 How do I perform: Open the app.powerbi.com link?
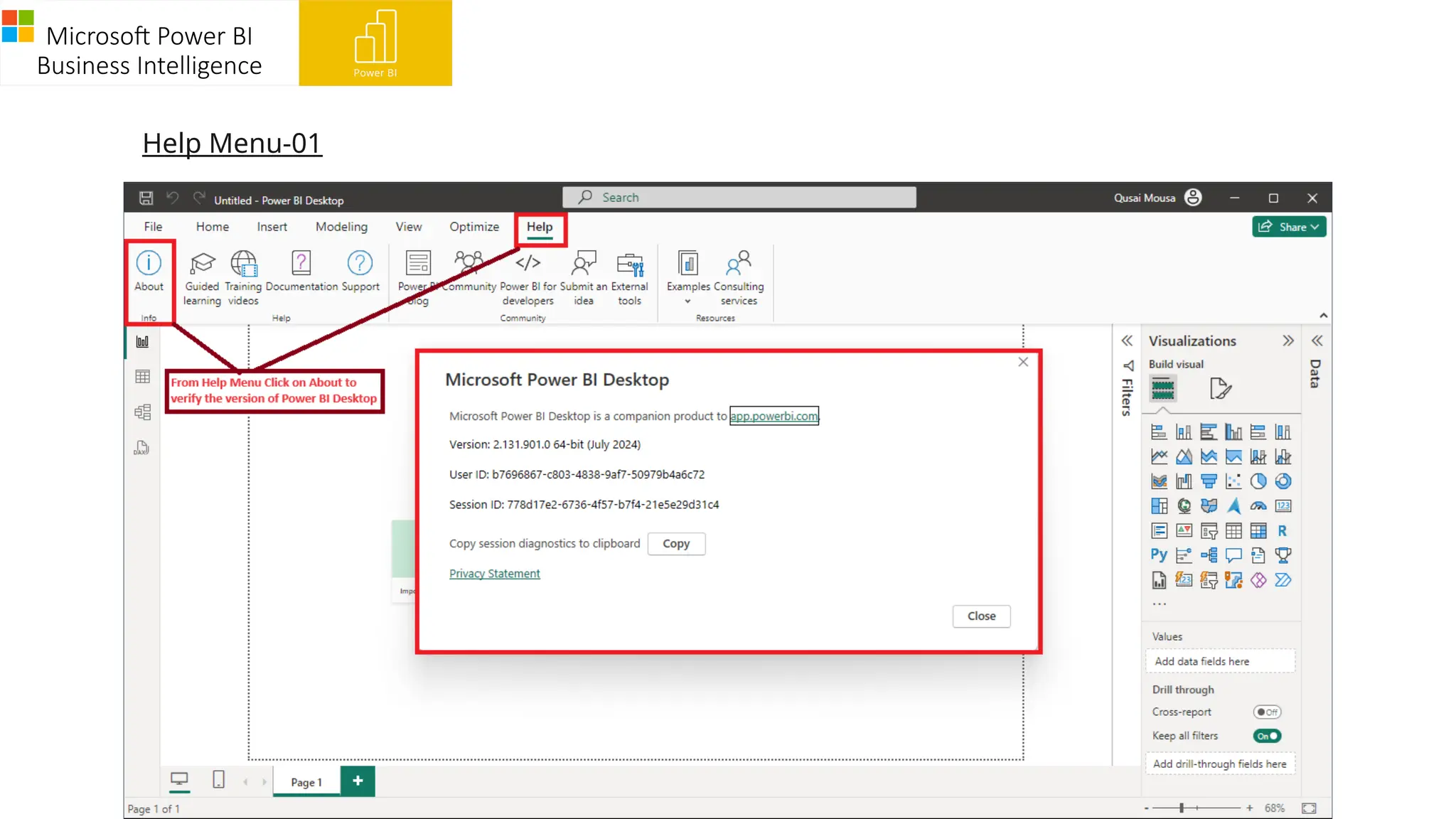click(x=774, y=416)
